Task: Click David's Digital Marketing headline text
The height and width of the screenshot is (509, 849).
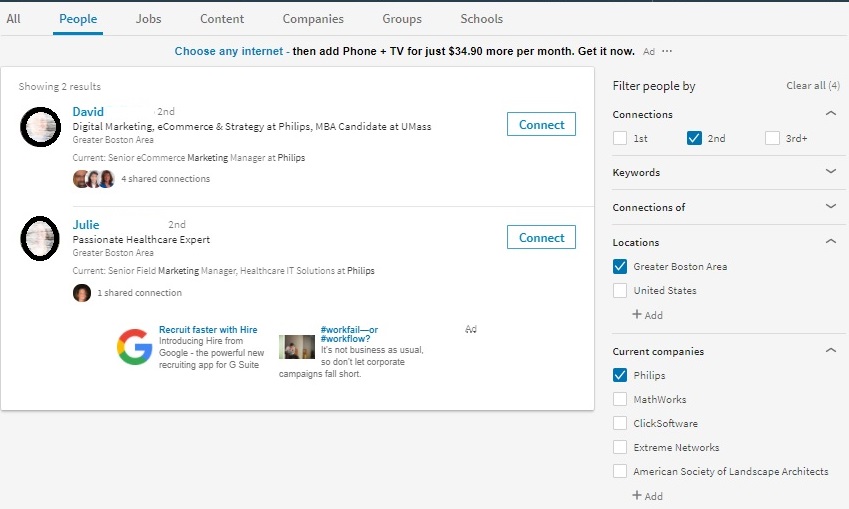Action: tap(252, 127)
